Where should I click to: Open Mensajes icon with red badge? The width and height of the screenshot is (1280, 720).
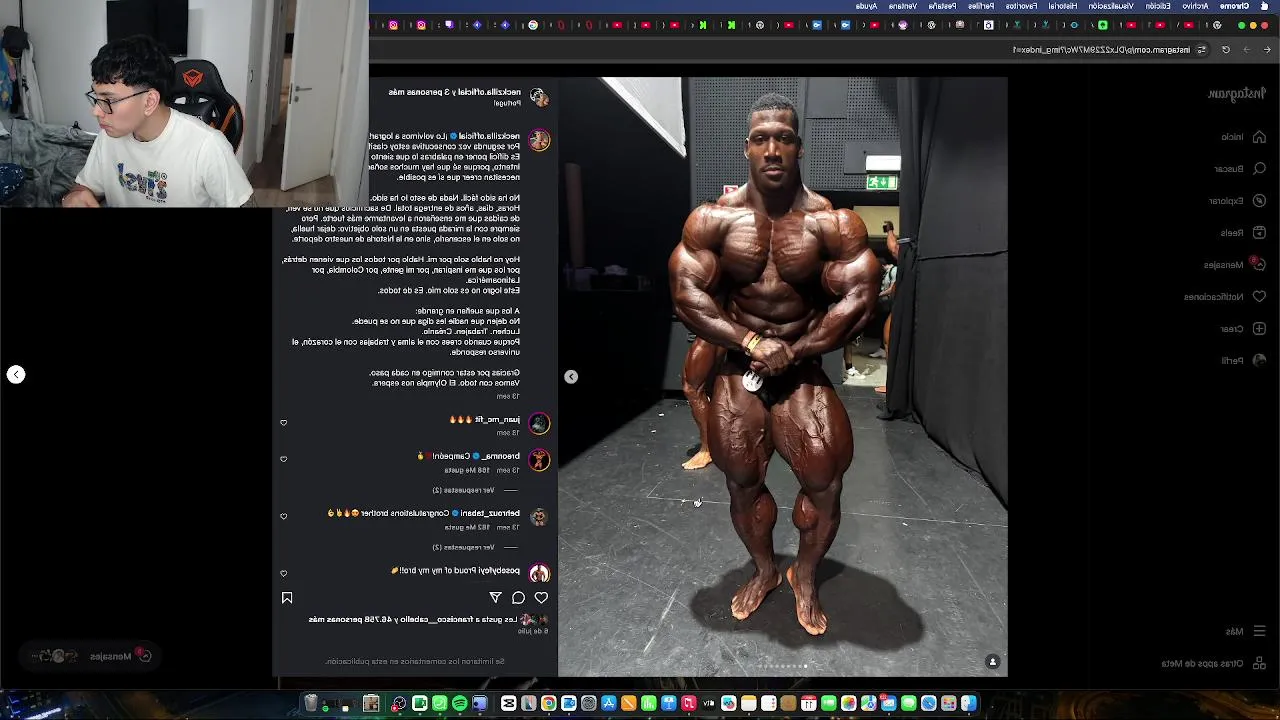[1258, 264]
